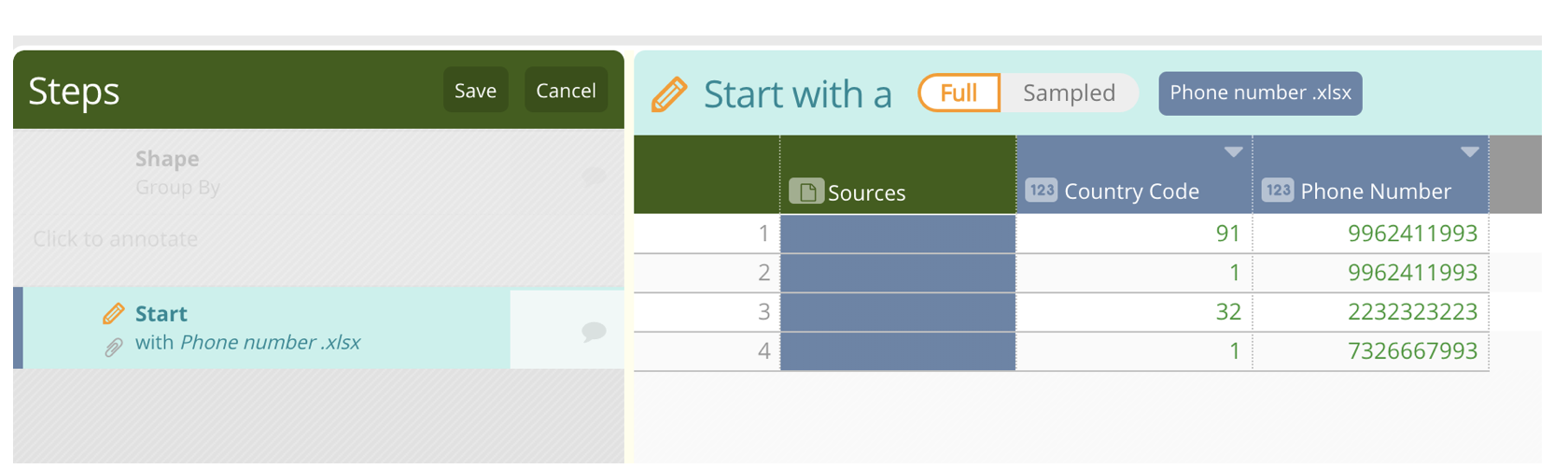Image resolution: width=1568 pixels, height=469 pixels.
Task: Open the comment bubble on the Start step
Action: [x=594, y=331]
